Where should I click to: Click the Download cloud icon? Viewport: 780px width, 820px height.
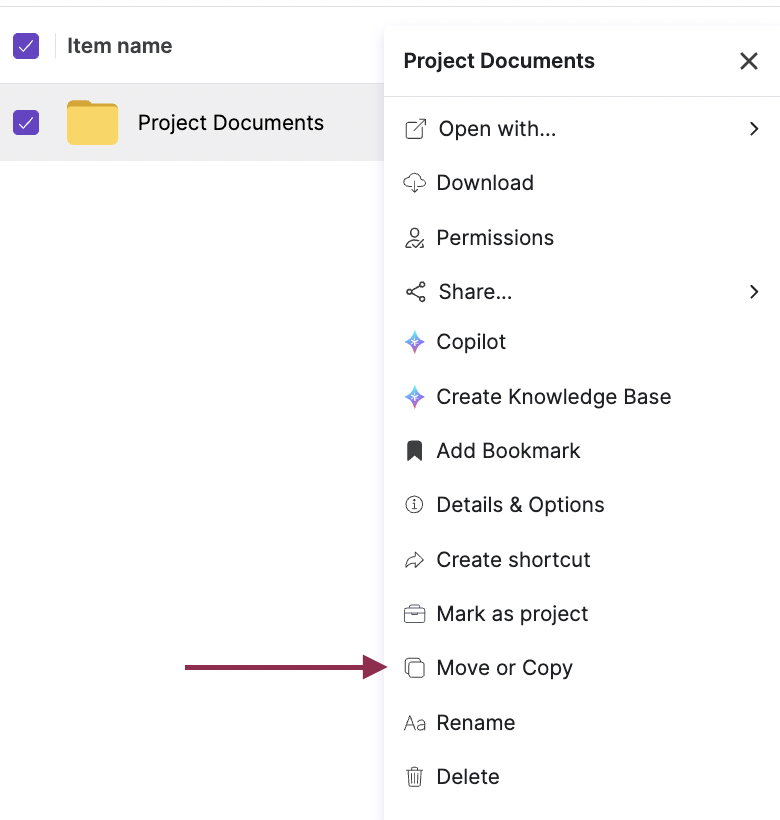[414, 183]
